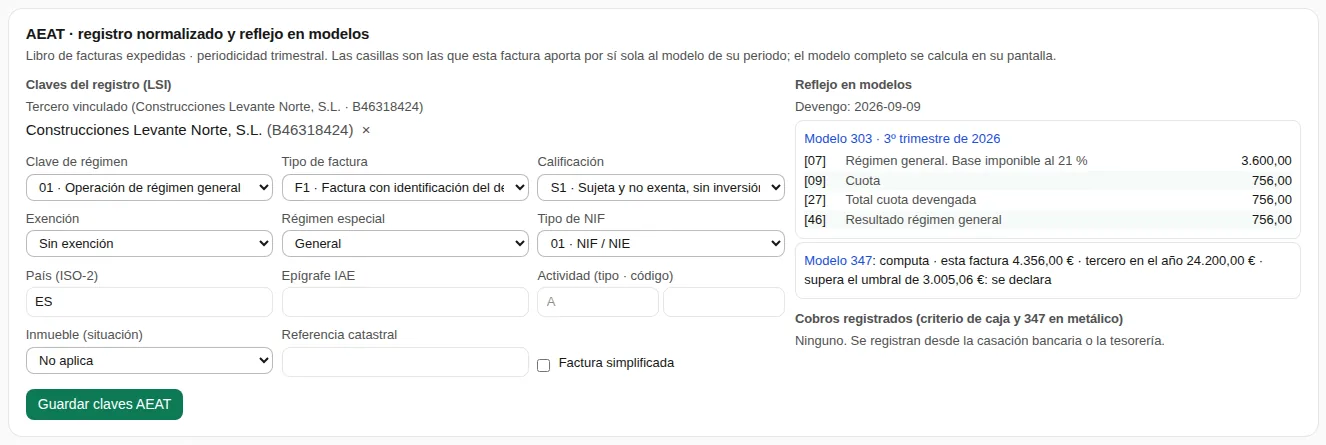Open the Calificación dropdown
This screenshot has width=1326, height=445.
pos(661,187)
